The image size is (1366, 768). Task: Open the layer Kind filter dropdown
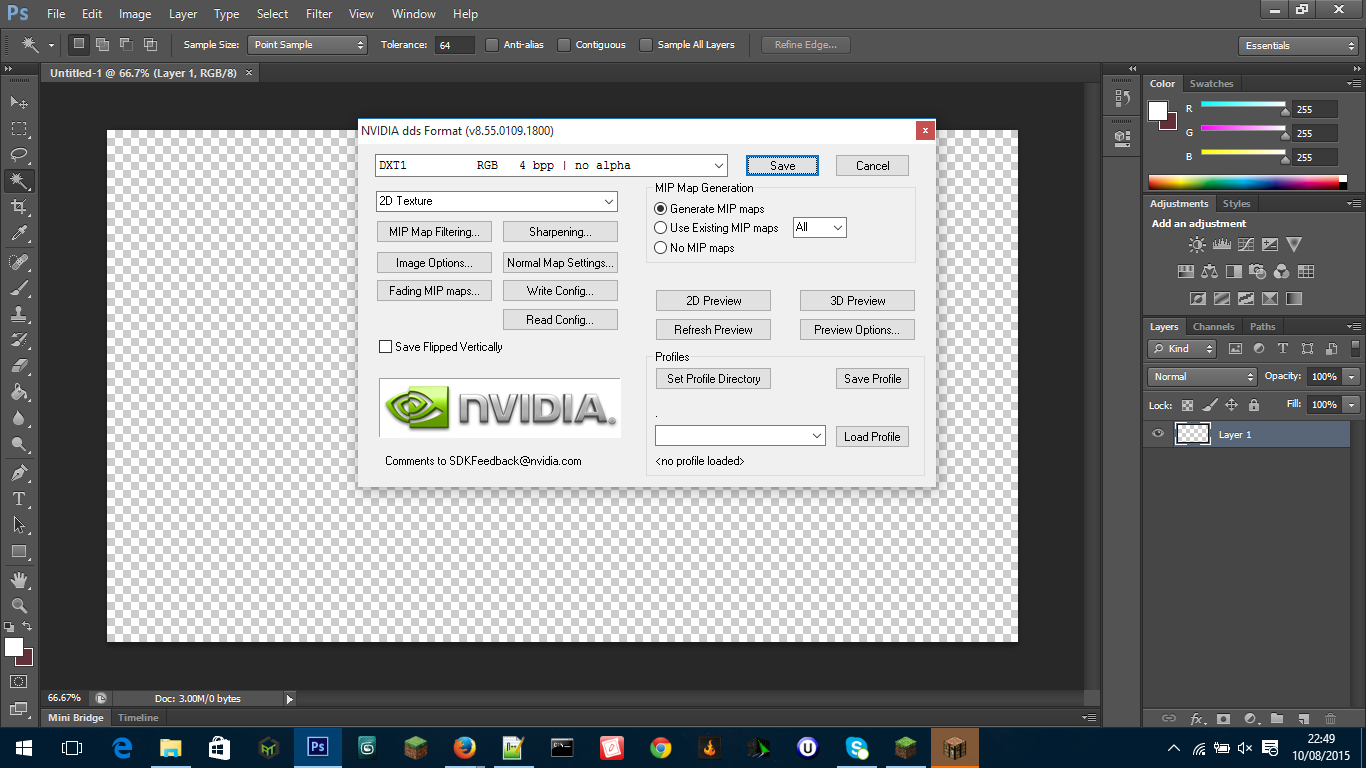(1182, 349)
